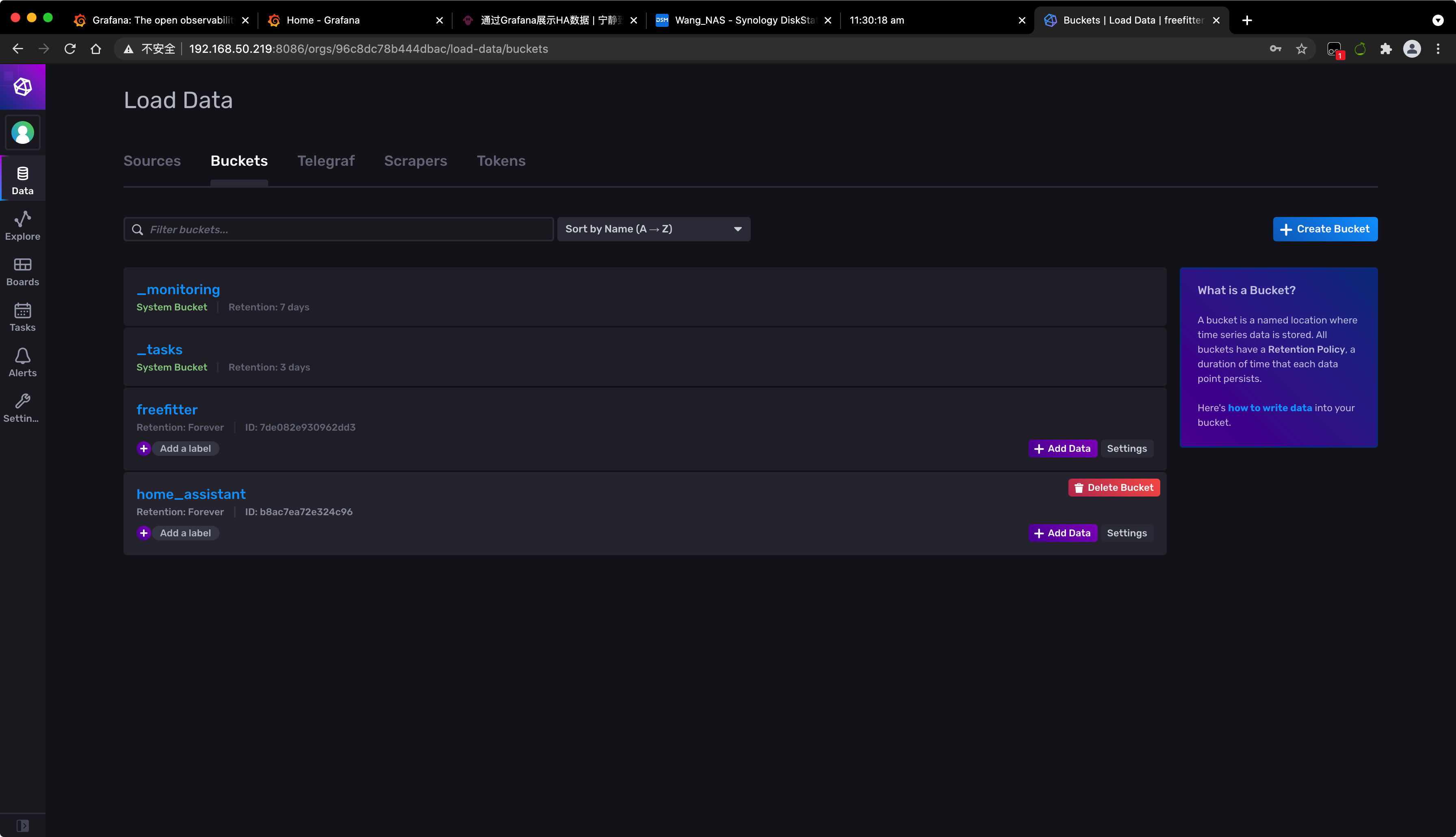Open the Sort by Name dropdown
Image resolution: width=1456 pixels, height=837 pixels.
(653, 229)
